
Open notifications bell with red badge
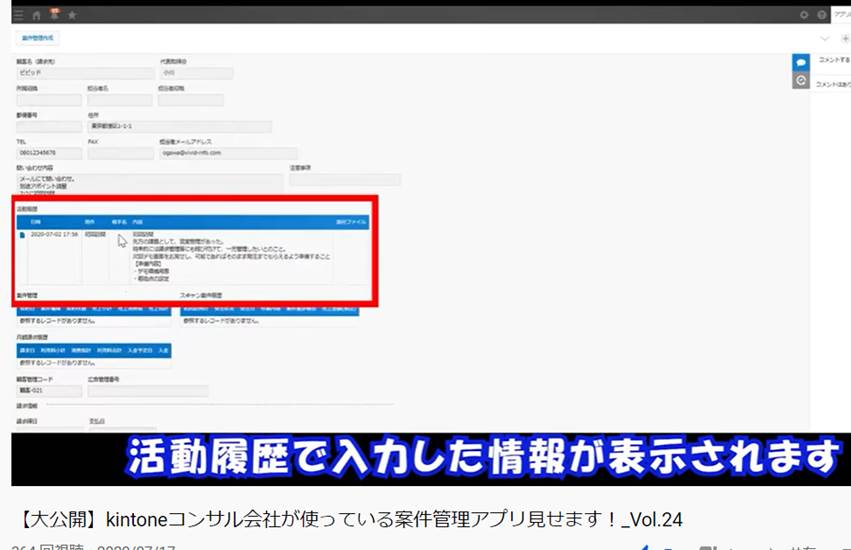click(x=54, y=14)
